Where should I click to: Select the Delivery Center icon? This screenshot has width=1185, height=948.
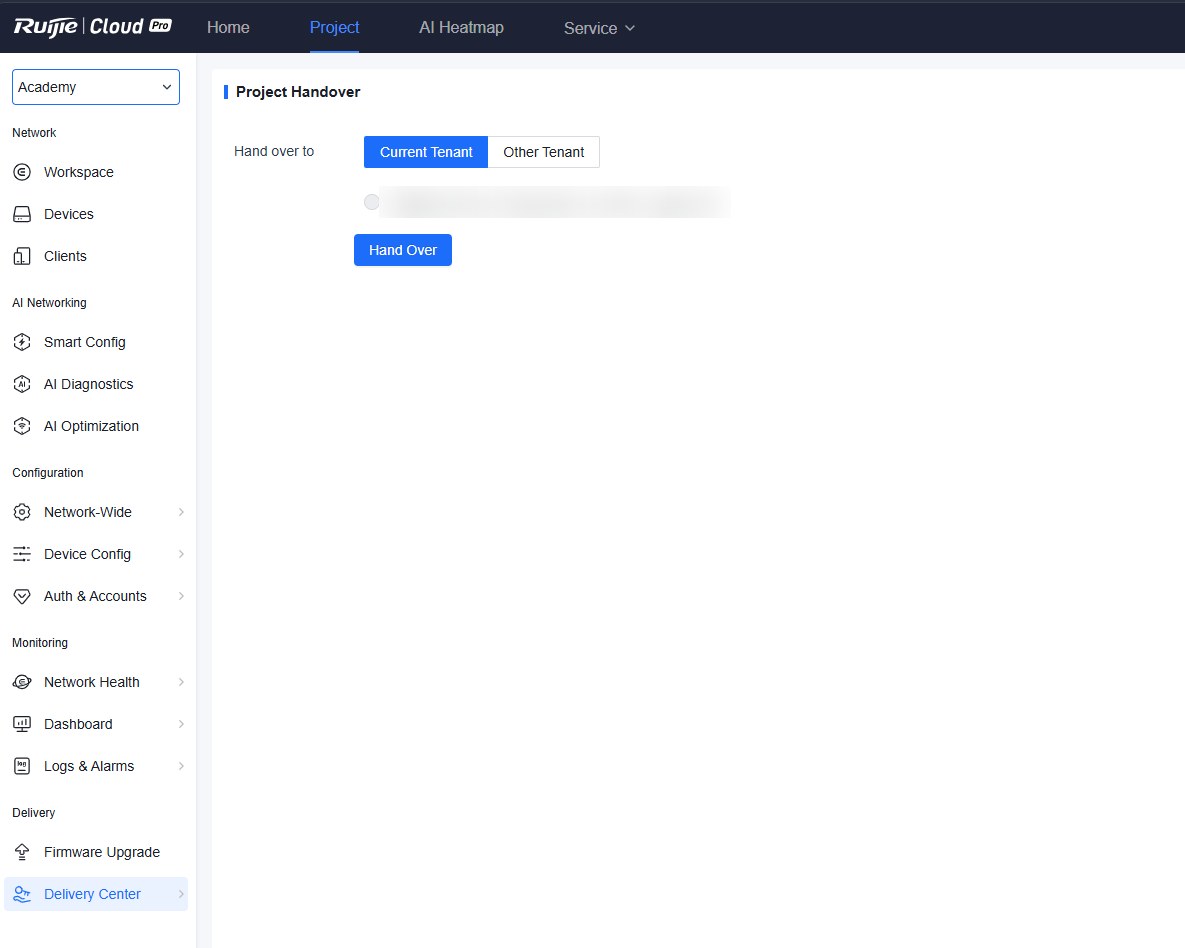tap(22, 894)
